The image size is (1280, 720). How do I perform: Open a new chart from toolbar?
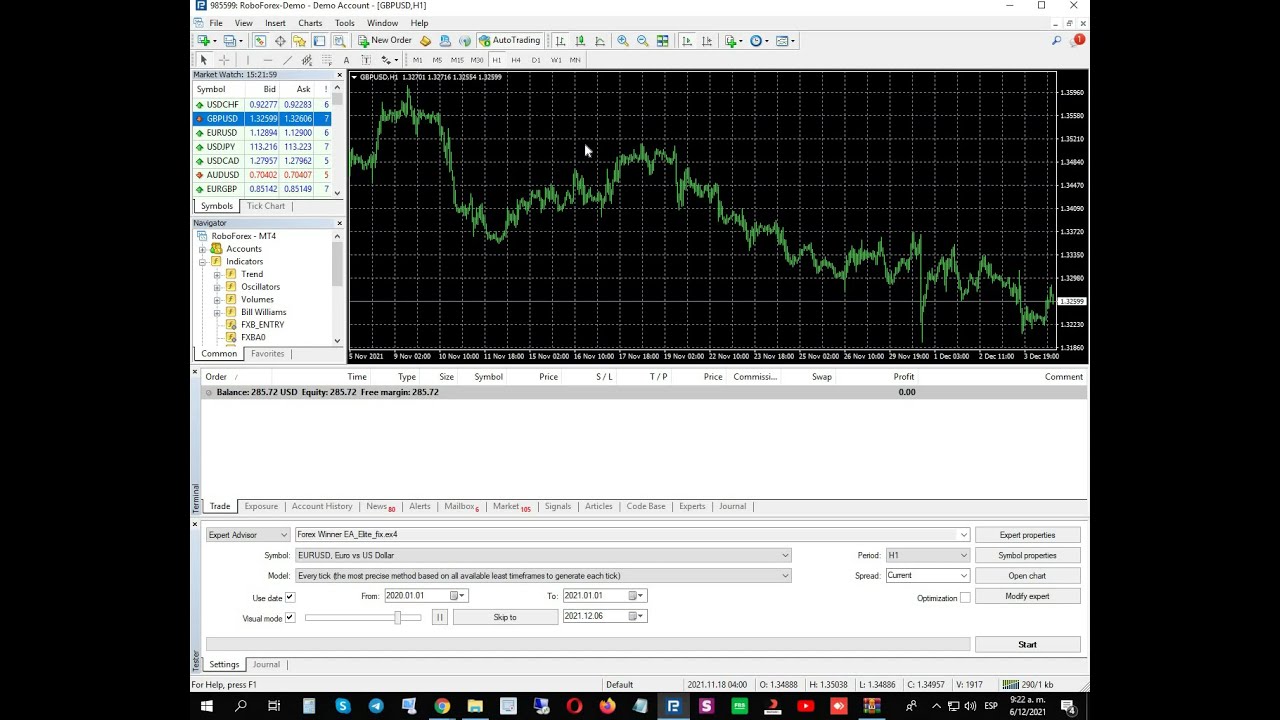click(x=205, y=41)
